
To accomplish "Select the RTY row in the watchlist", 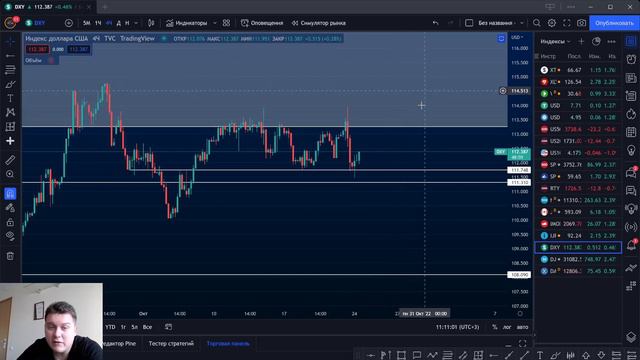I will 578,188.
